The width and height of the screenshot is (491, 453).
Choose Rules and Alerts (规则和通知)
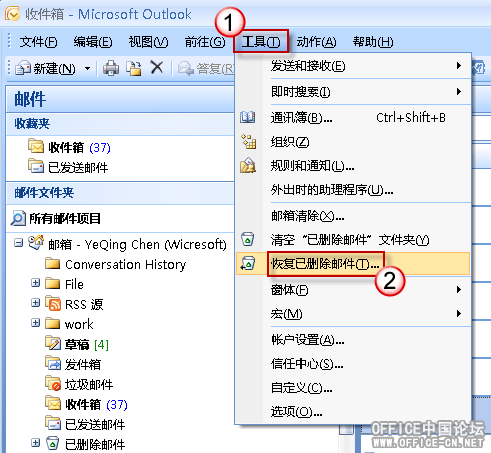pyautogui.click(x=353, y=165)
